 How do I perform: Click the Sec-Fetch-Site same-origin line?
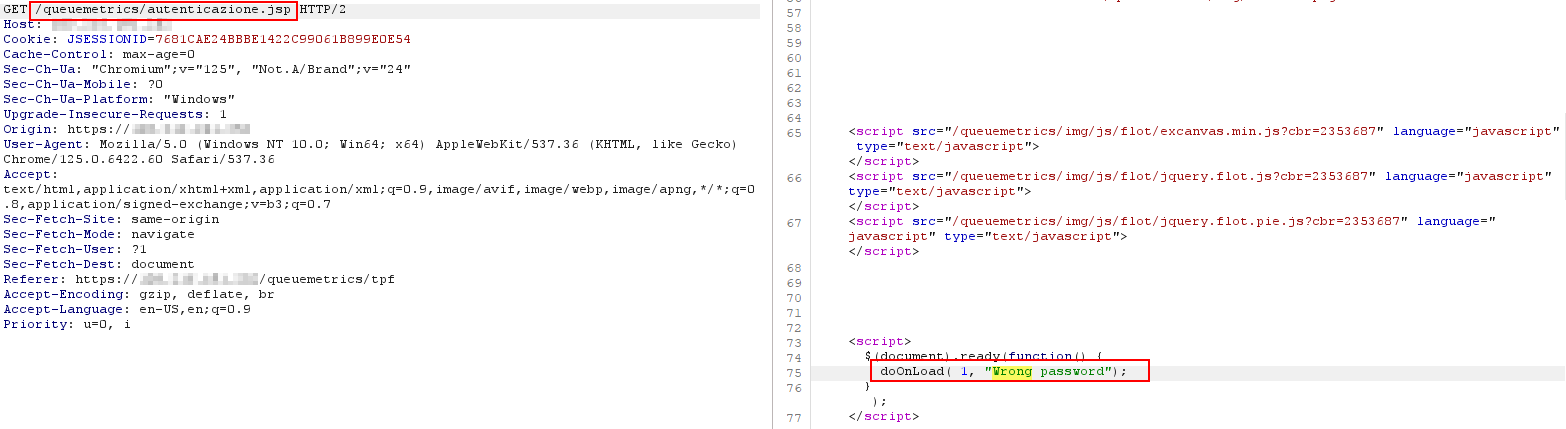99,219
